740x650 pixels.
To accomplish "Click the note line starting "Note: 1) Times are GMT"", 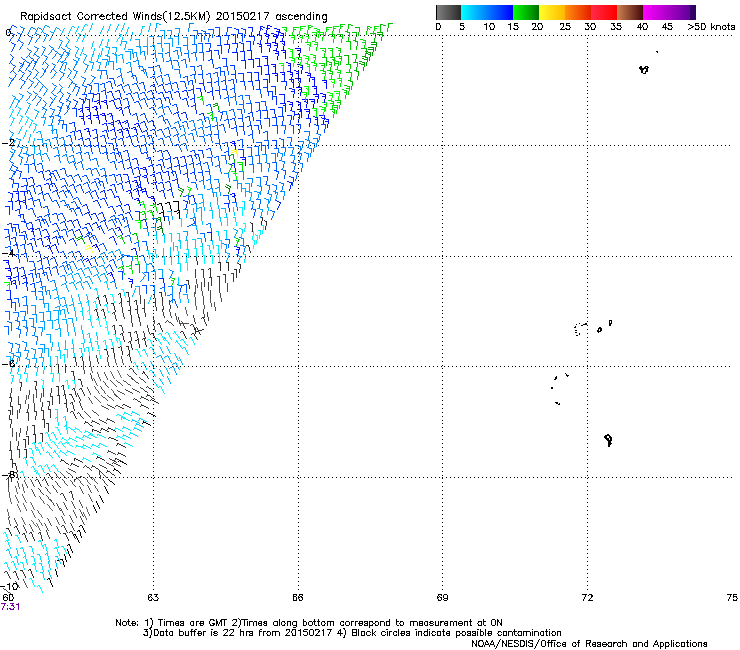I will point(309,623).
